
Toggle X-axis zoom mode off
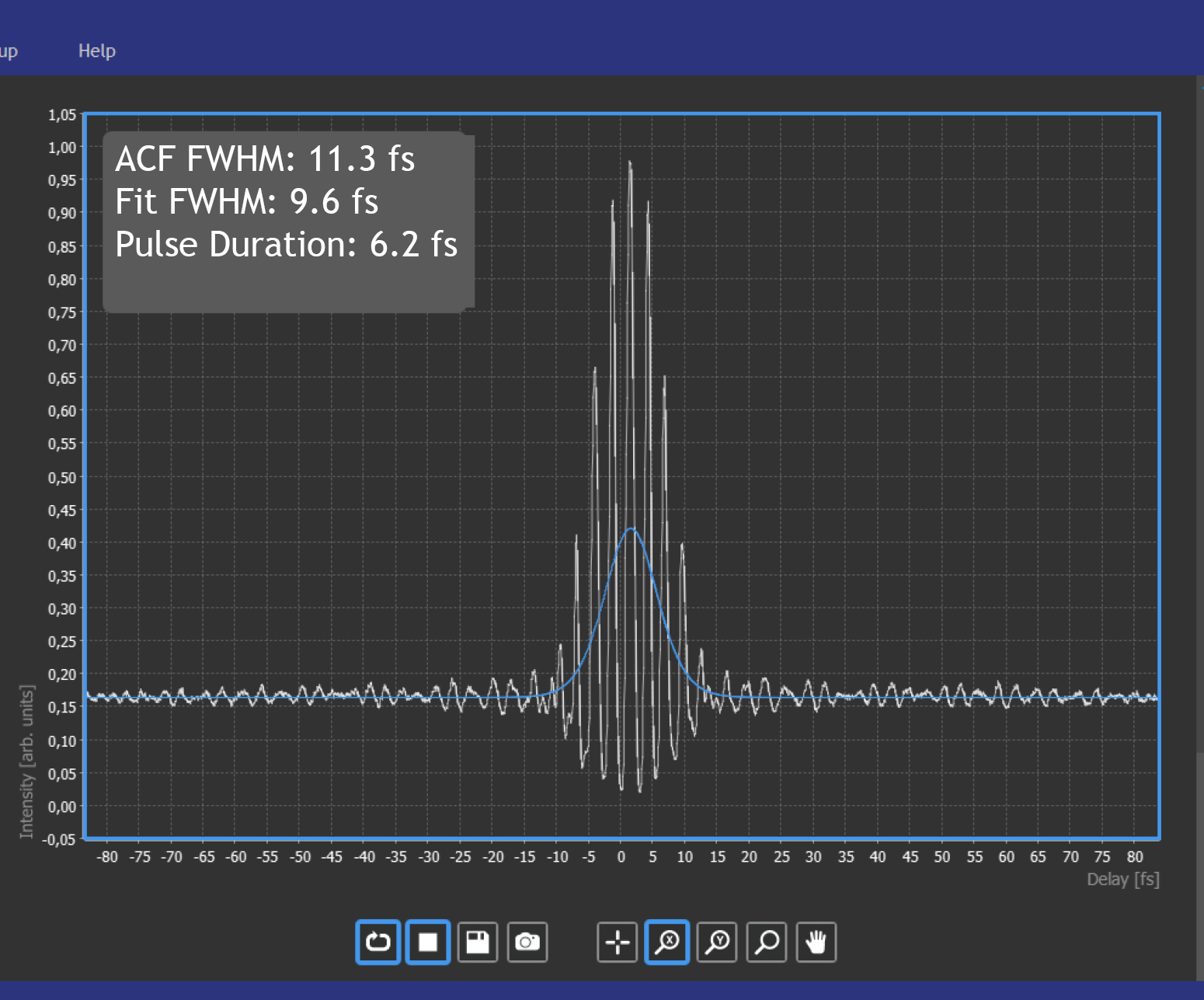[x=666, y=942]
